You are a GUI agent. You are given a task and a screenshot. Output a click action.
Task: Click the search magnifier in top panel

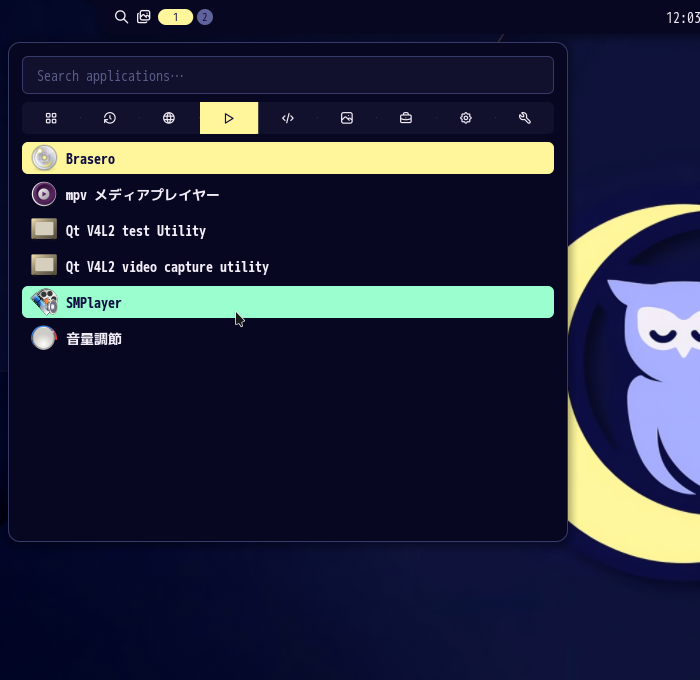[121, 17]
